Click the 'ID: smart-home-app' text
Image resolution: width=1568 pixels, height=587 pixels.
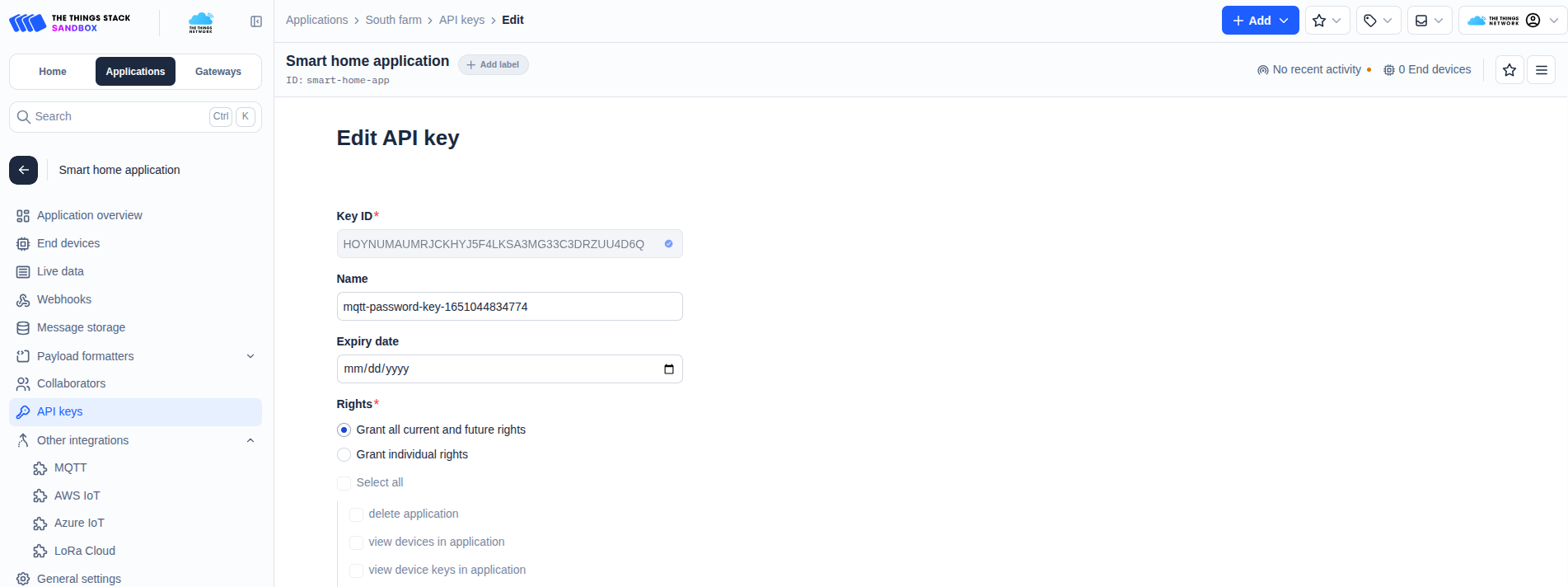(x=338, y=81)
